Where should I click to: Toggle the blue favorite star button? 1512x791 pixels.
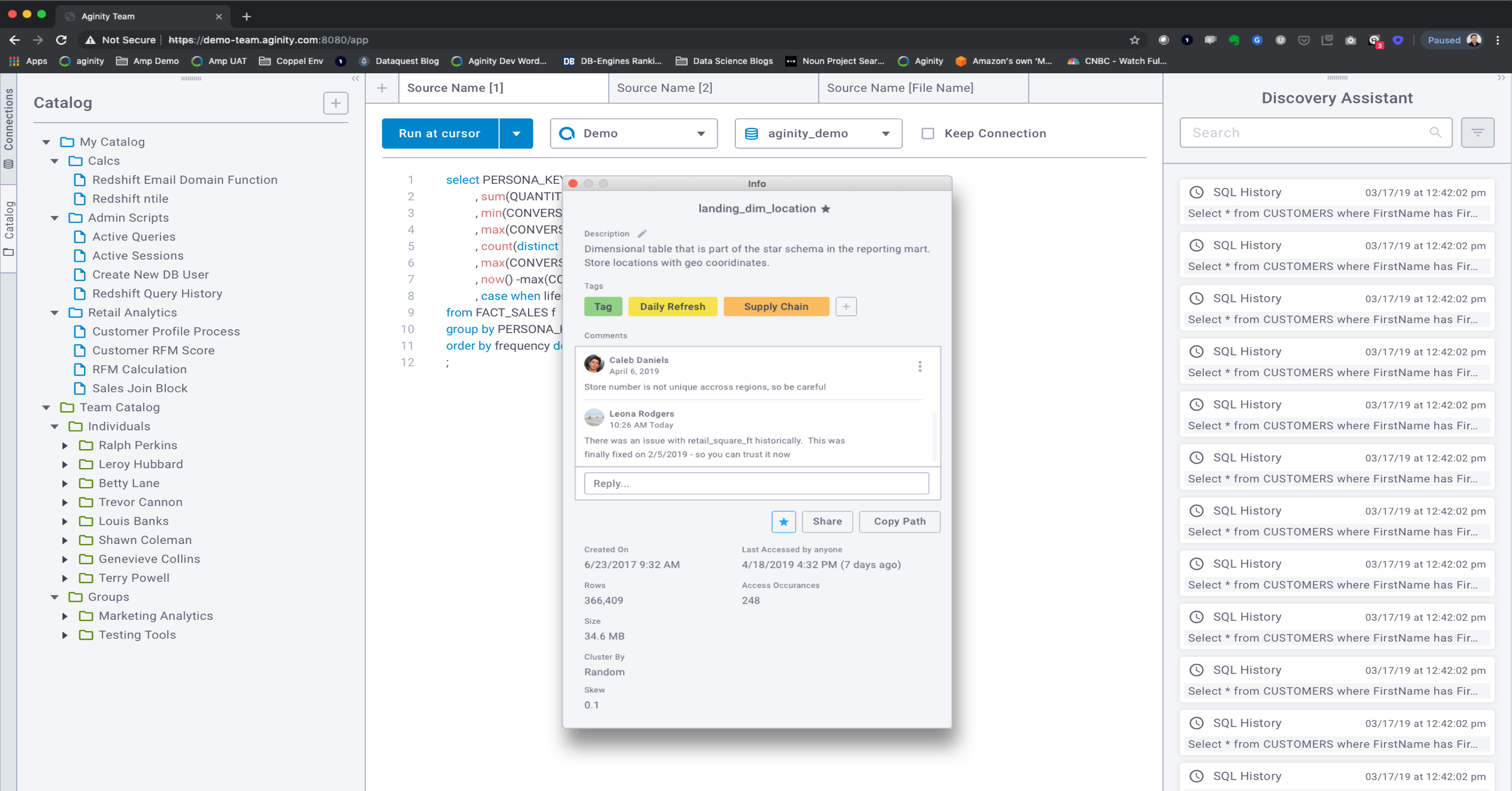pos(783,521)
